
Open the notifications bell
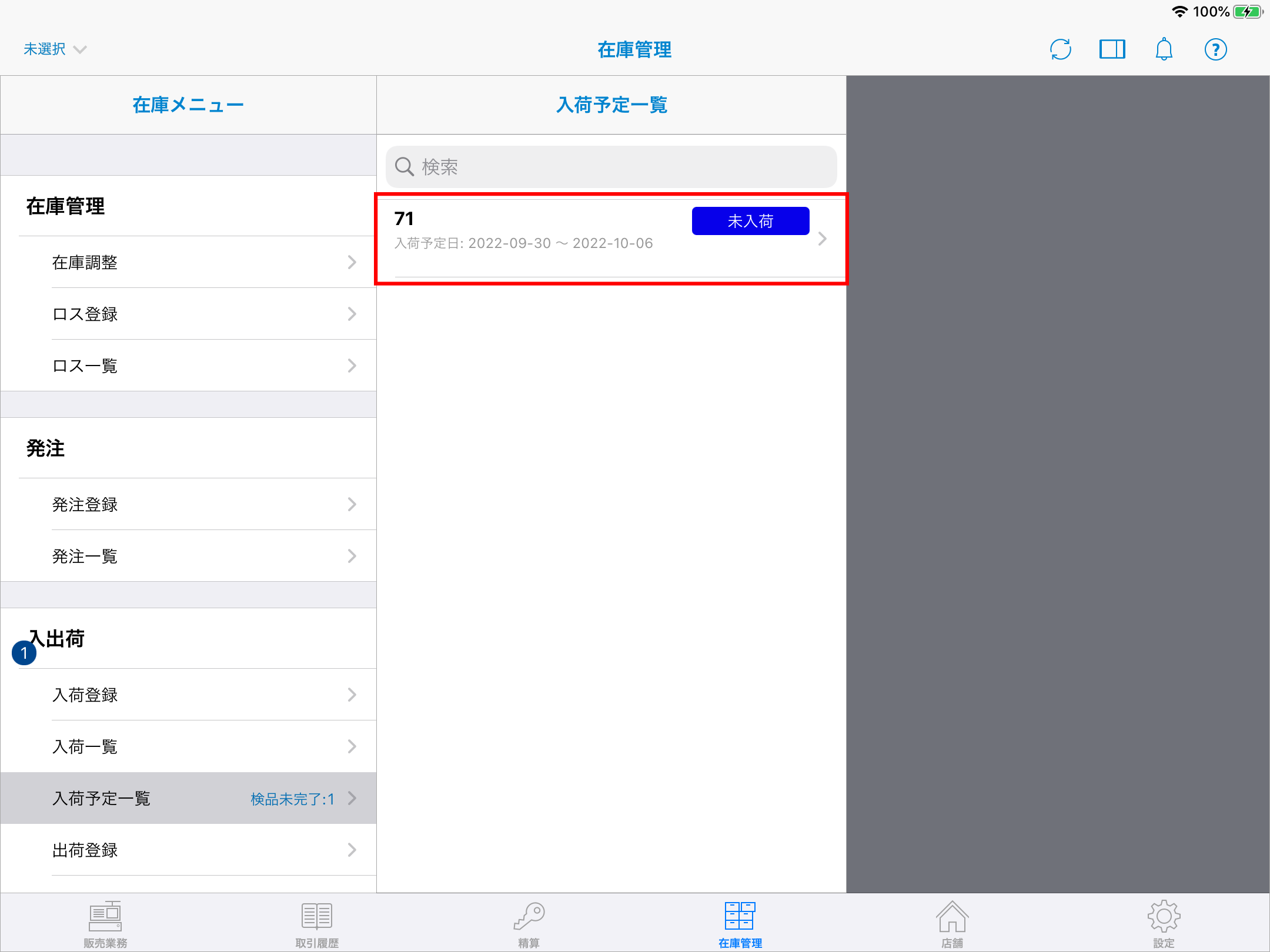tap(1164, 49)
